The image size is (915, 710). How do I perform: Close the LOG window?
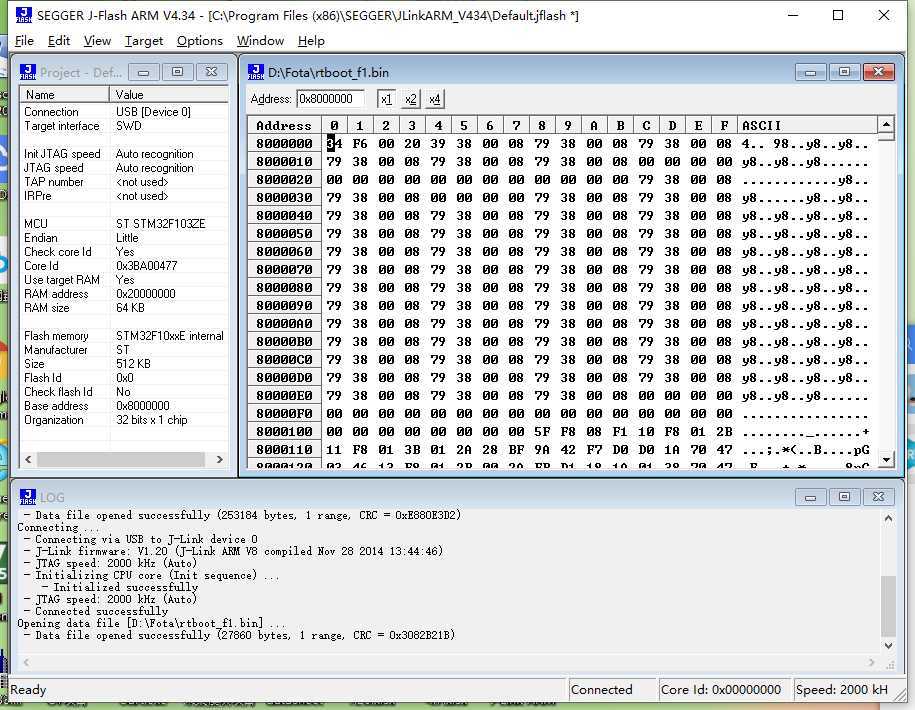coord(879,496)
